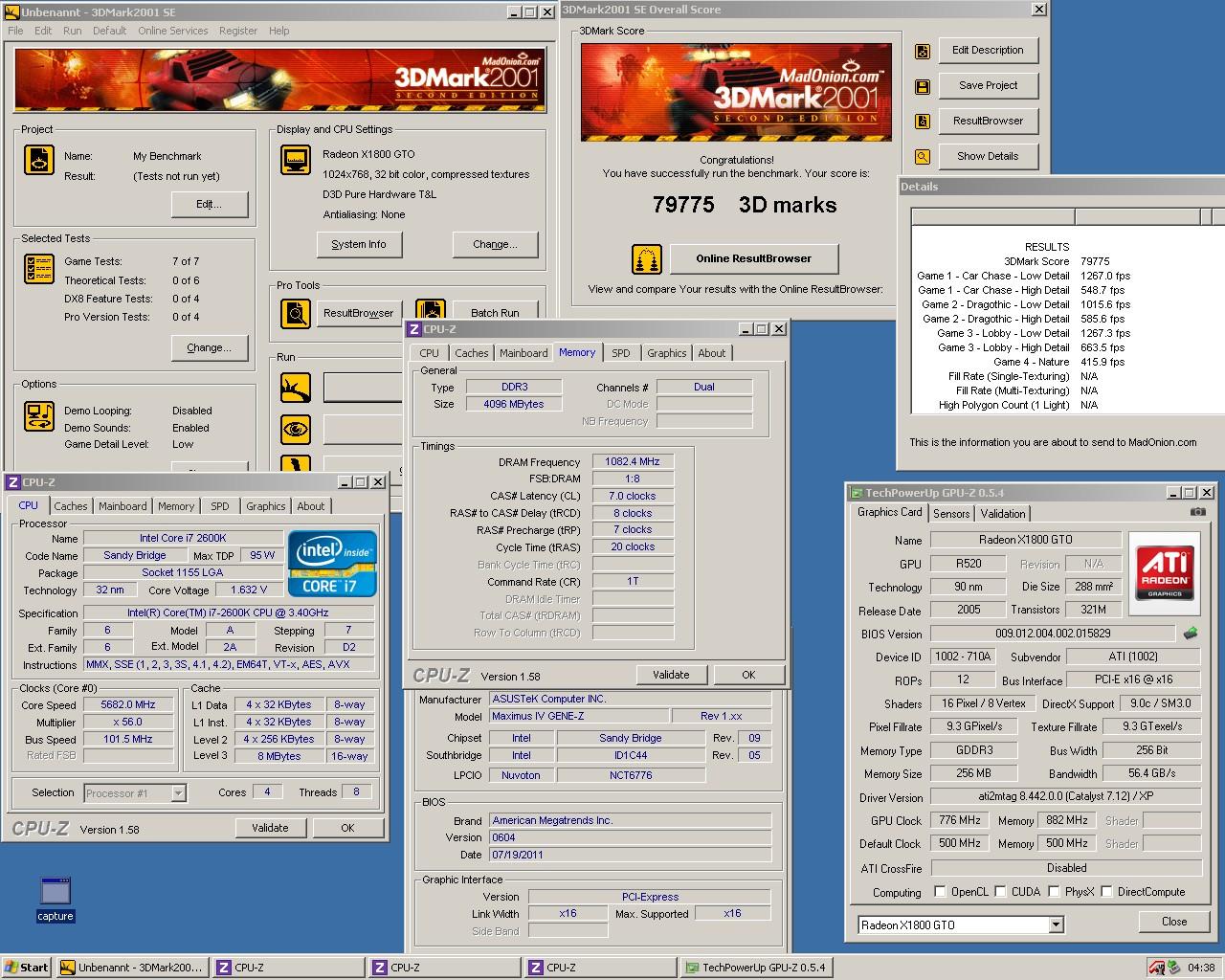Click Change button under Selected Tests
Image resolution: width=1225 pixels, height=980 pixels.
tap(210, 348)
